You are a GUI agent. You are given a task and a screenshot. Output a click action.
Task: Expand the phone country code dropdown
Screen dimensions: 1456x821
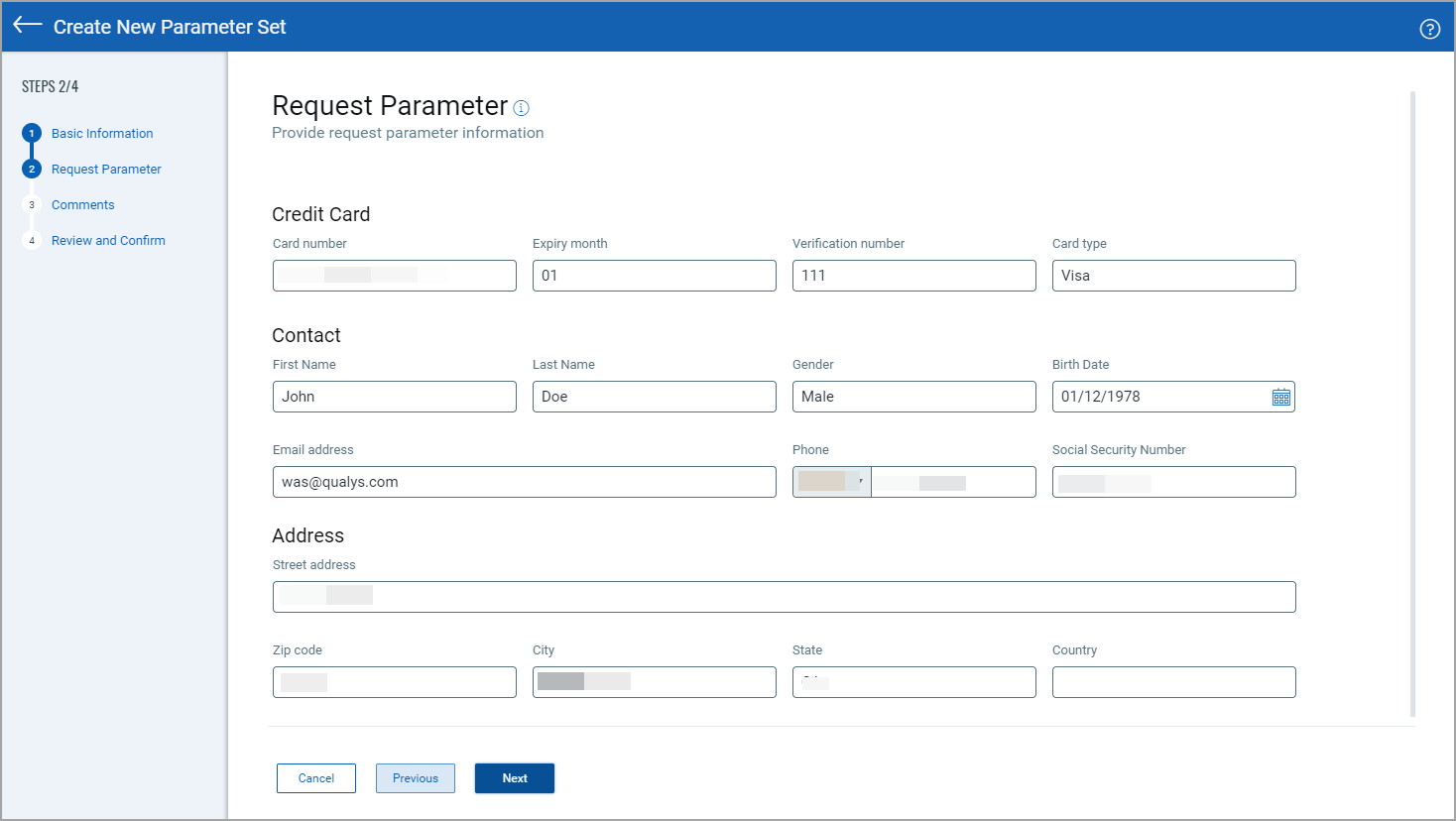[x=832, y=482]
